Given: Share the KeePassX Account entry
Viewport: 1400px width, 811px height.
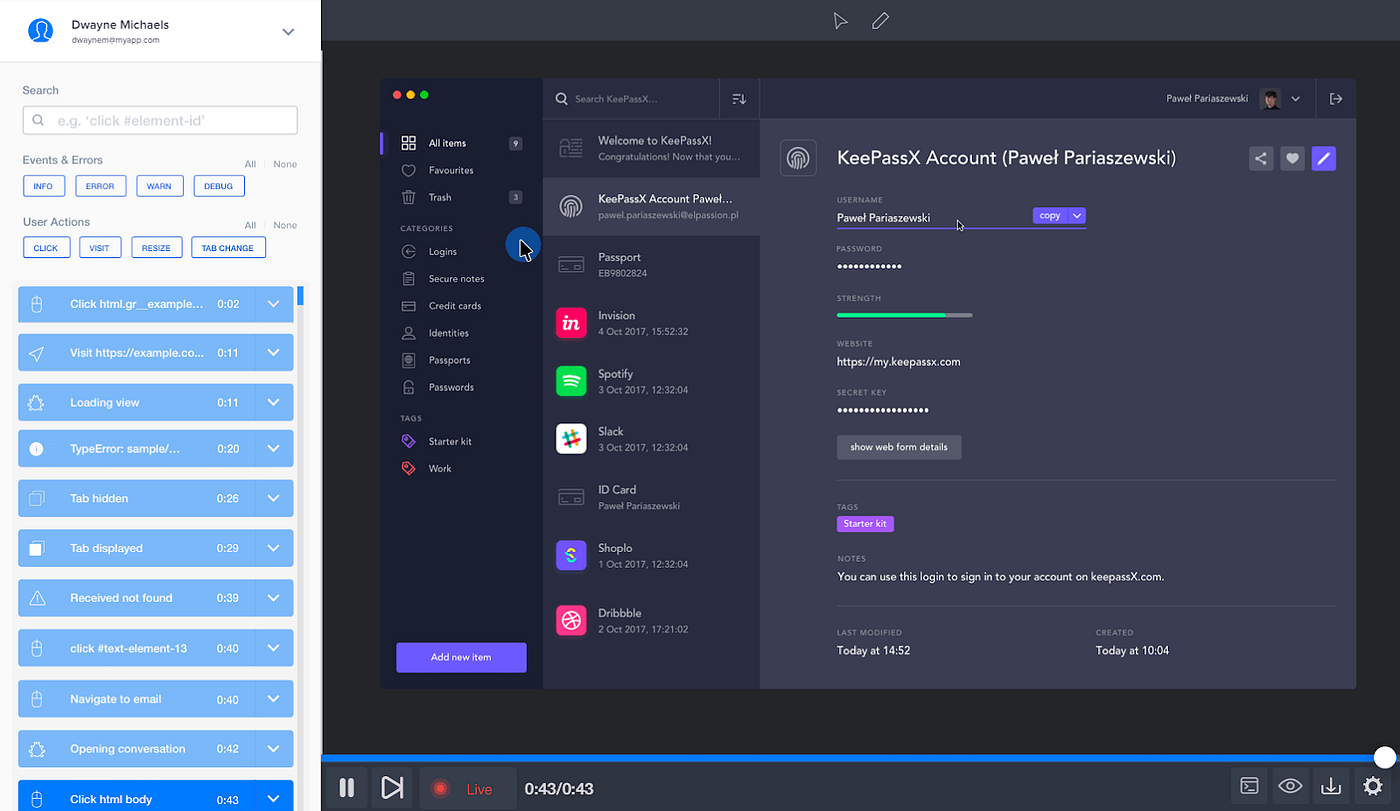Looking at the screenshot, I should [x=1261, y=158].
